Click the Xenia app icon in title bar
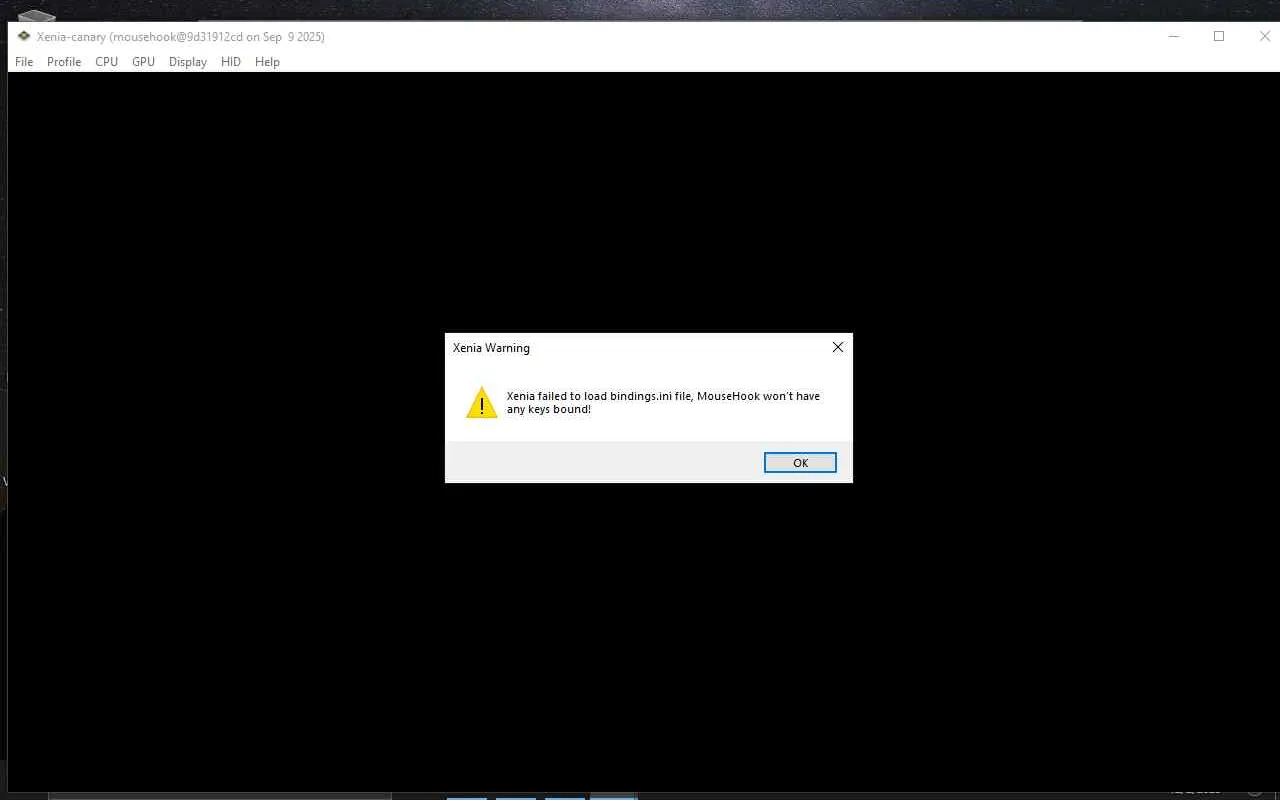The image size is (1280, 800). [x=24, y=36]
